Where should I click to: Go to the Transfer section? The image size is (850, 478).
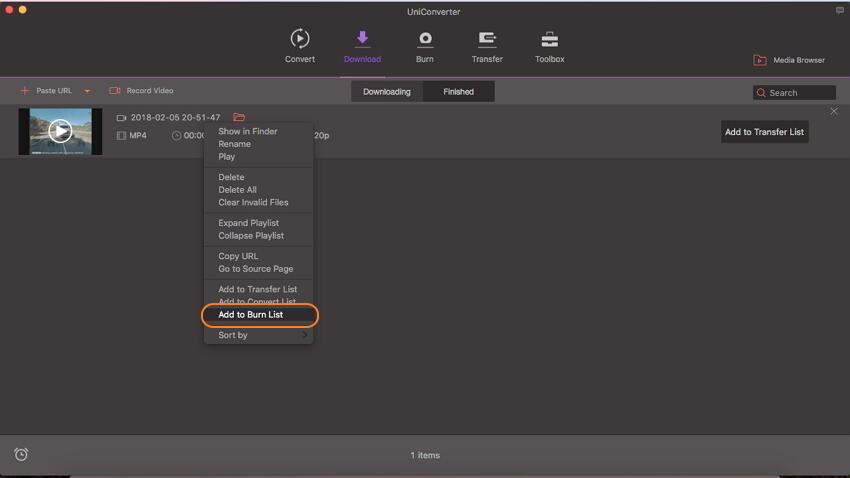[x=487, y=46]
